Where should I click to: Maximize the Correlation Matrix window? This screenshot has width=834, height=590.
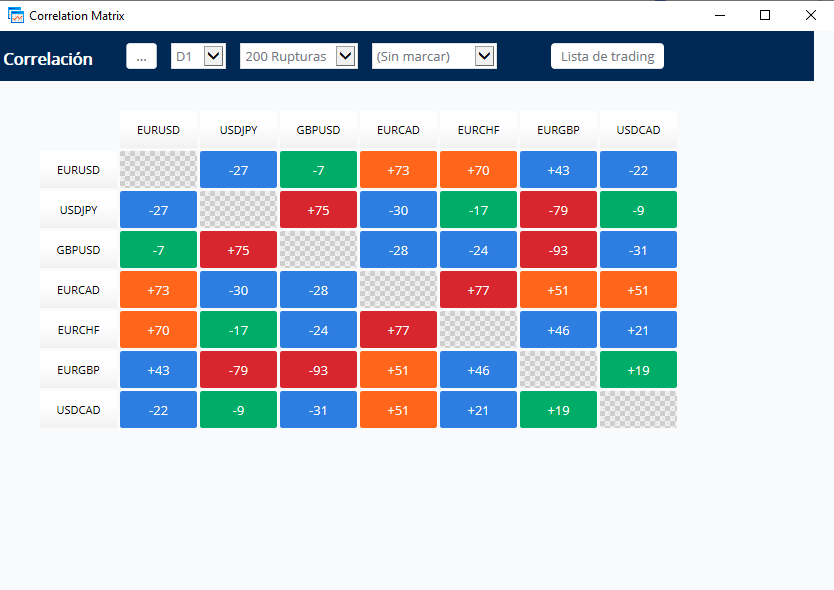(x=765, y=15)
